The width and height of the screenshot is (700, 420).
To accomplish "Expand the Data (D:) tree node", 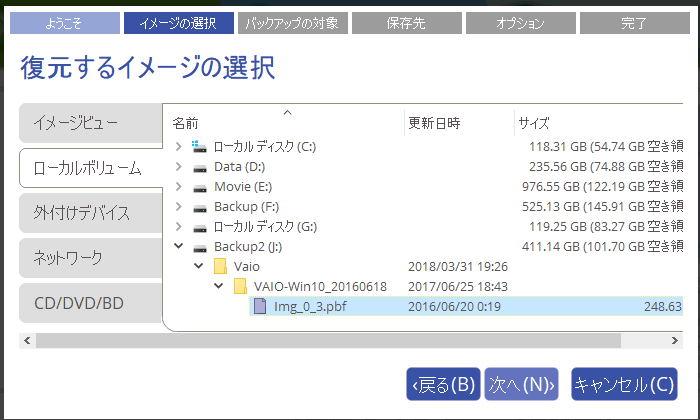I will click(x=179, y=167).
